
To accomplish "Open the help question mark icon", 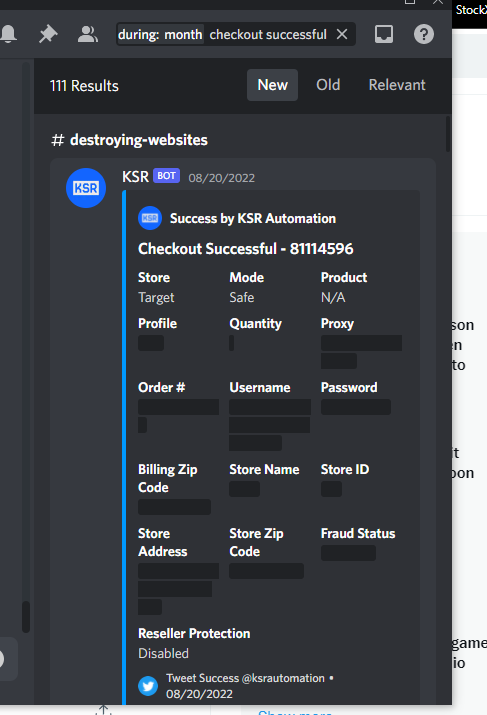I will coord(424,34).
